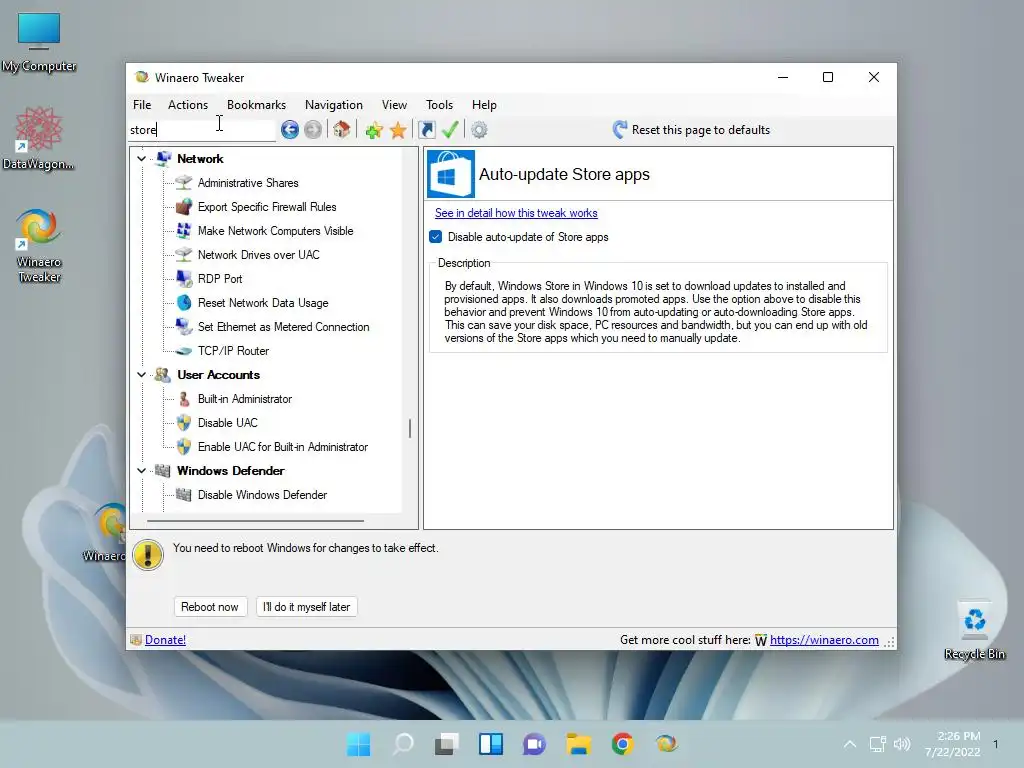The width and height of the screenshot is (1024, 768).
Task: Go to the Home page icon
Action: (342, 129)
